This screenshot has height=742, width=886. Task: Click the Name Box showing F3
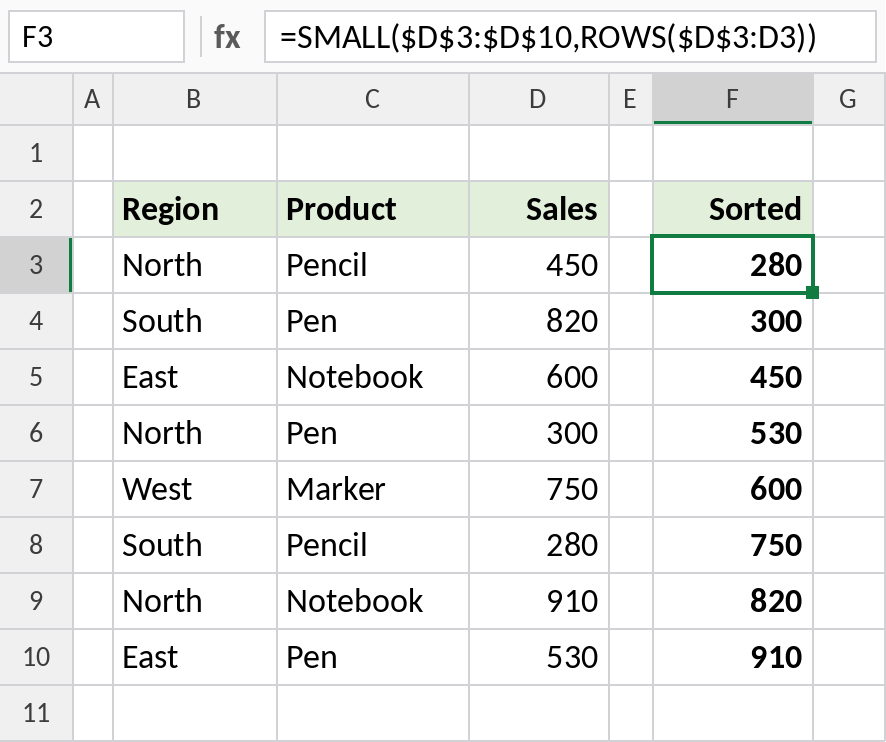point(97,37)
